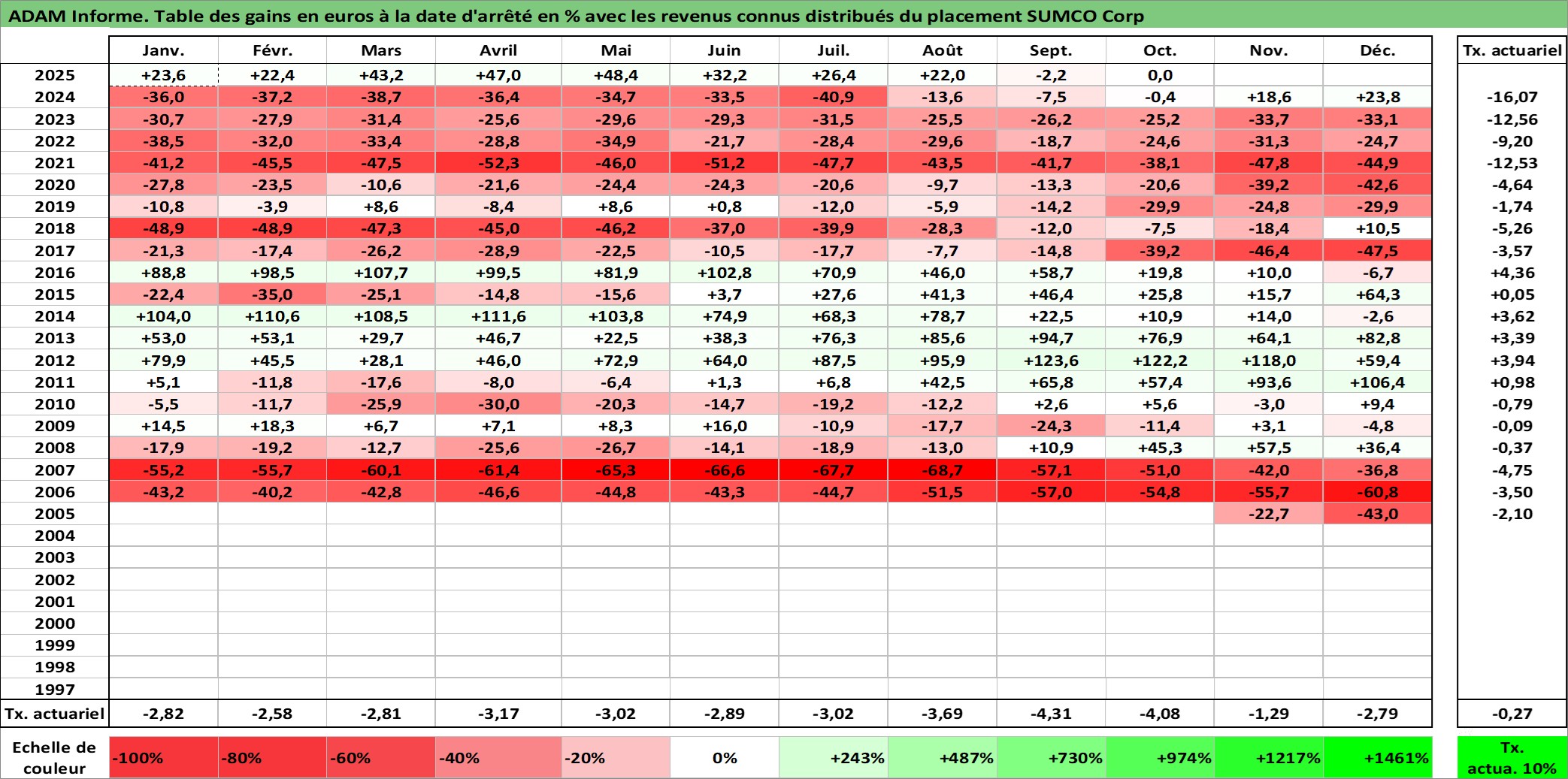Viewport: 1568px width, 779px height.
Task: Select the 2013 Sept. cell +94,7
Action: pos(1051,338)
